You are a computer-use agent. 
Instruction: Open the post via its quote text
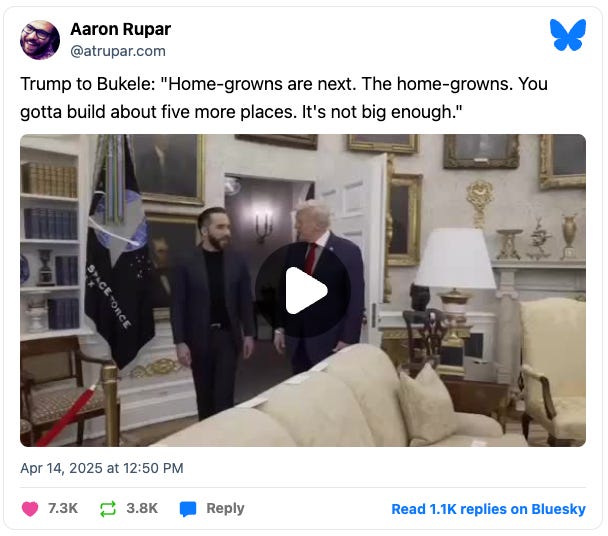284,98
